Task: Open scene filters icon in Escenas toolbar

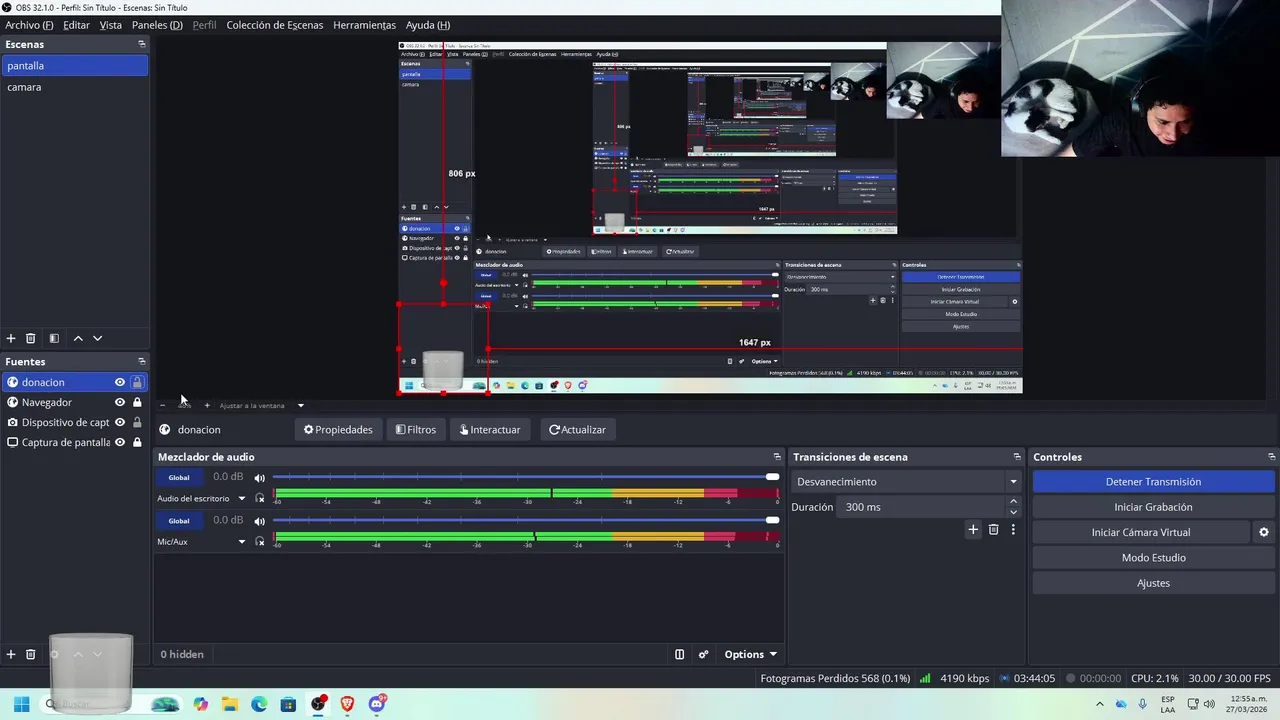Action: click(x=54, y=339)
